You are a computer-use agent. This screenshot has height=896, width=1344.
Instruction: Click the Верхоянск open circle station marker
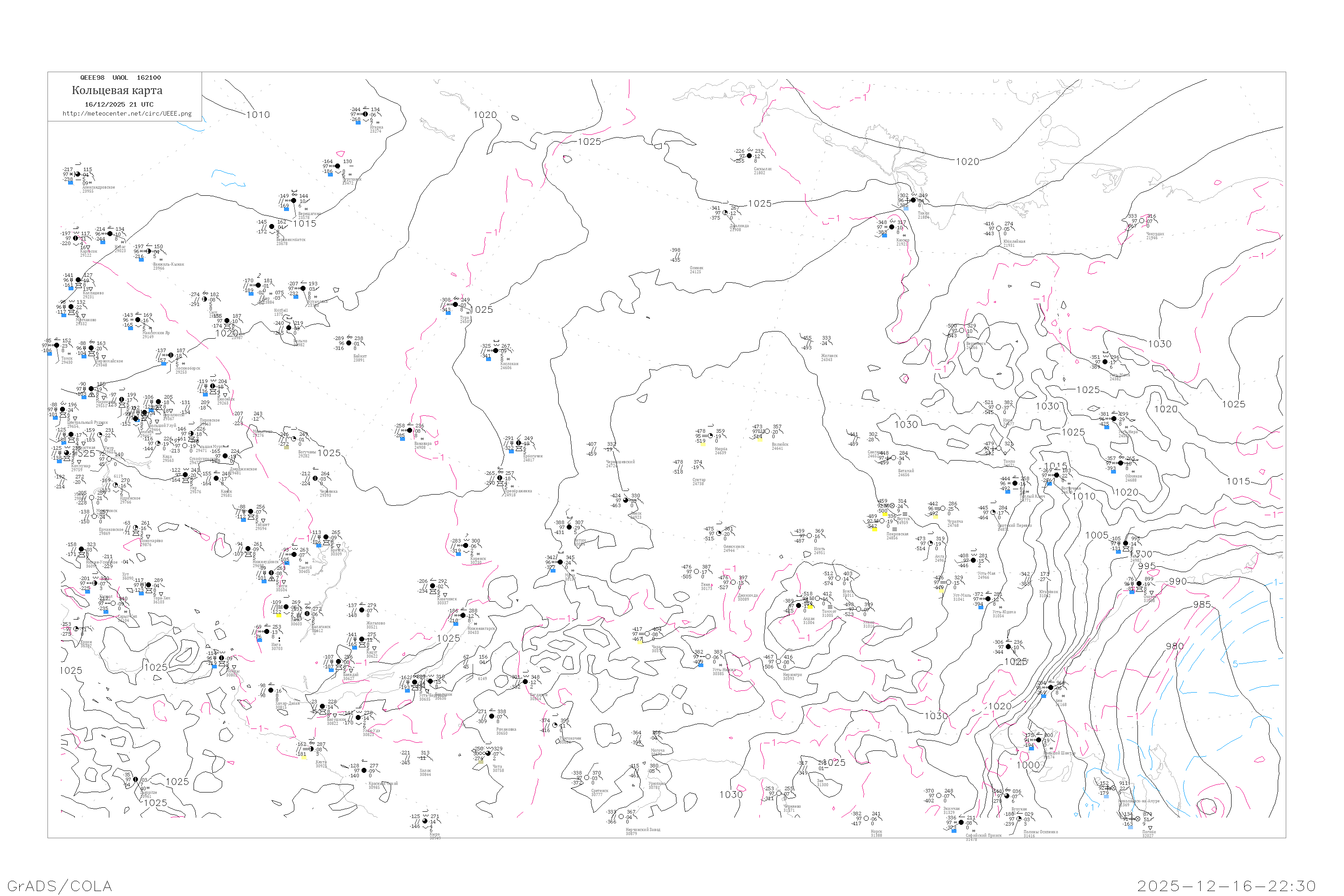pyautogui.click(x=961, y=330)
